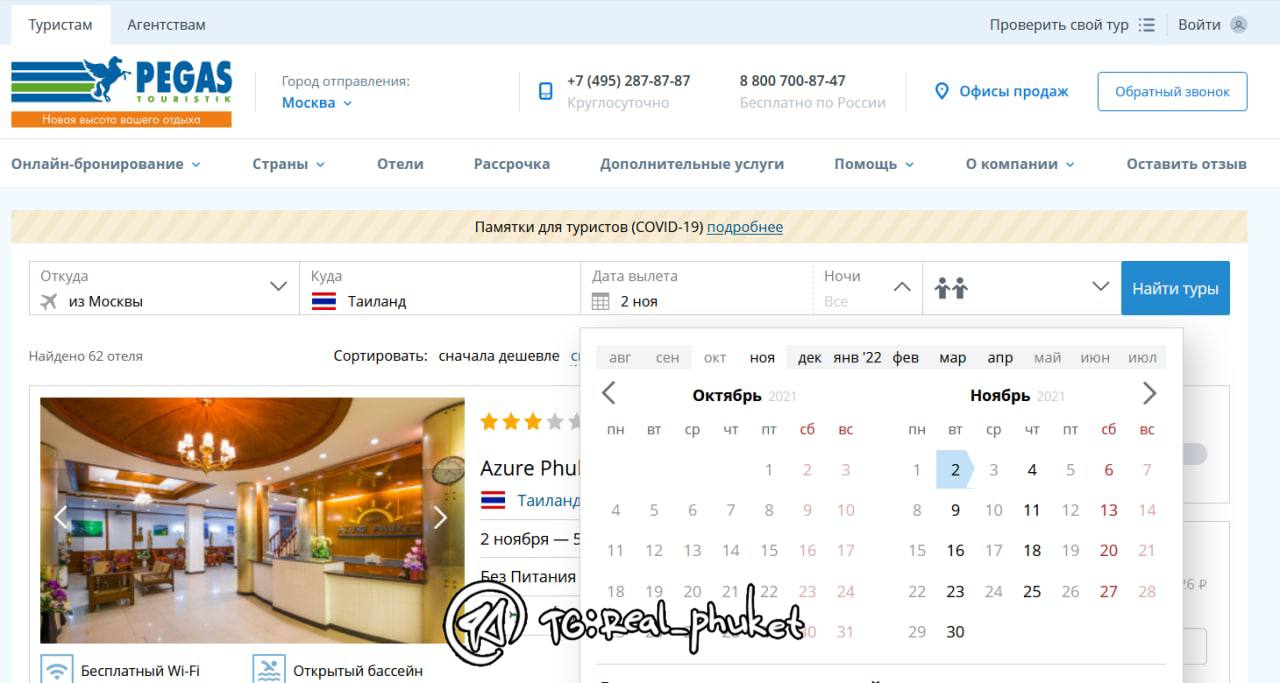
Task: Click the Azure Phuket hotel lobby photo
Action: click(x=252, y=520)
